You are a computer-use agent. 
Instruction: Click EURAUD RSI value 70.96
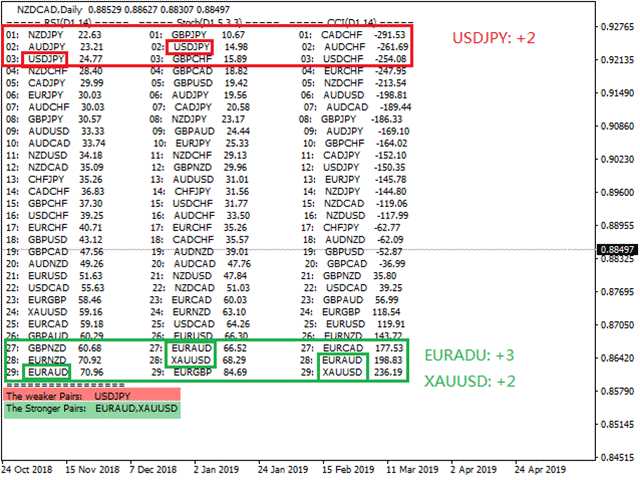pyautogui.click(x=92, y=372)
